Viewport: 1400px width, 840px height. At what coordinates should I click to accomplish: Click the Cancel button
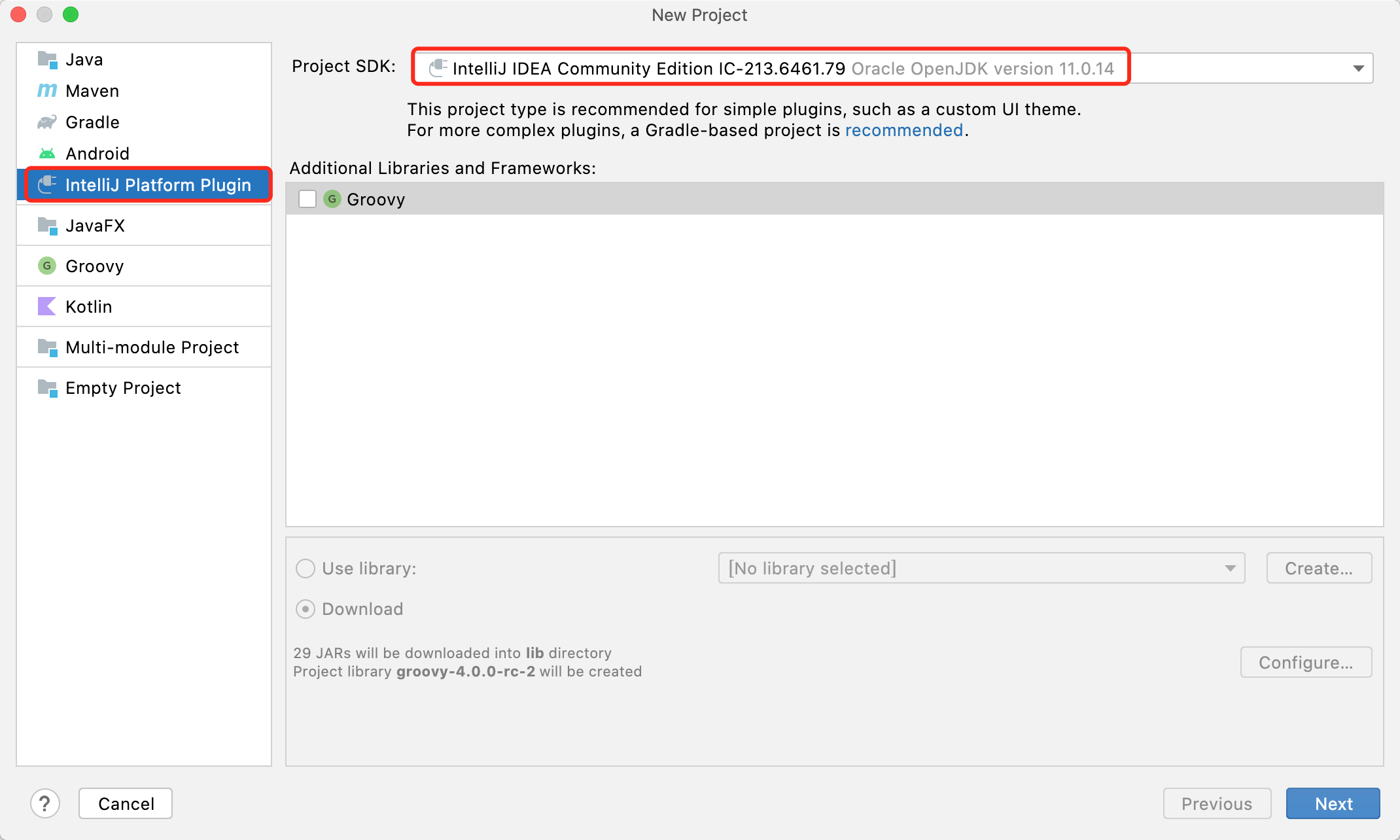[x=126, y=803]
